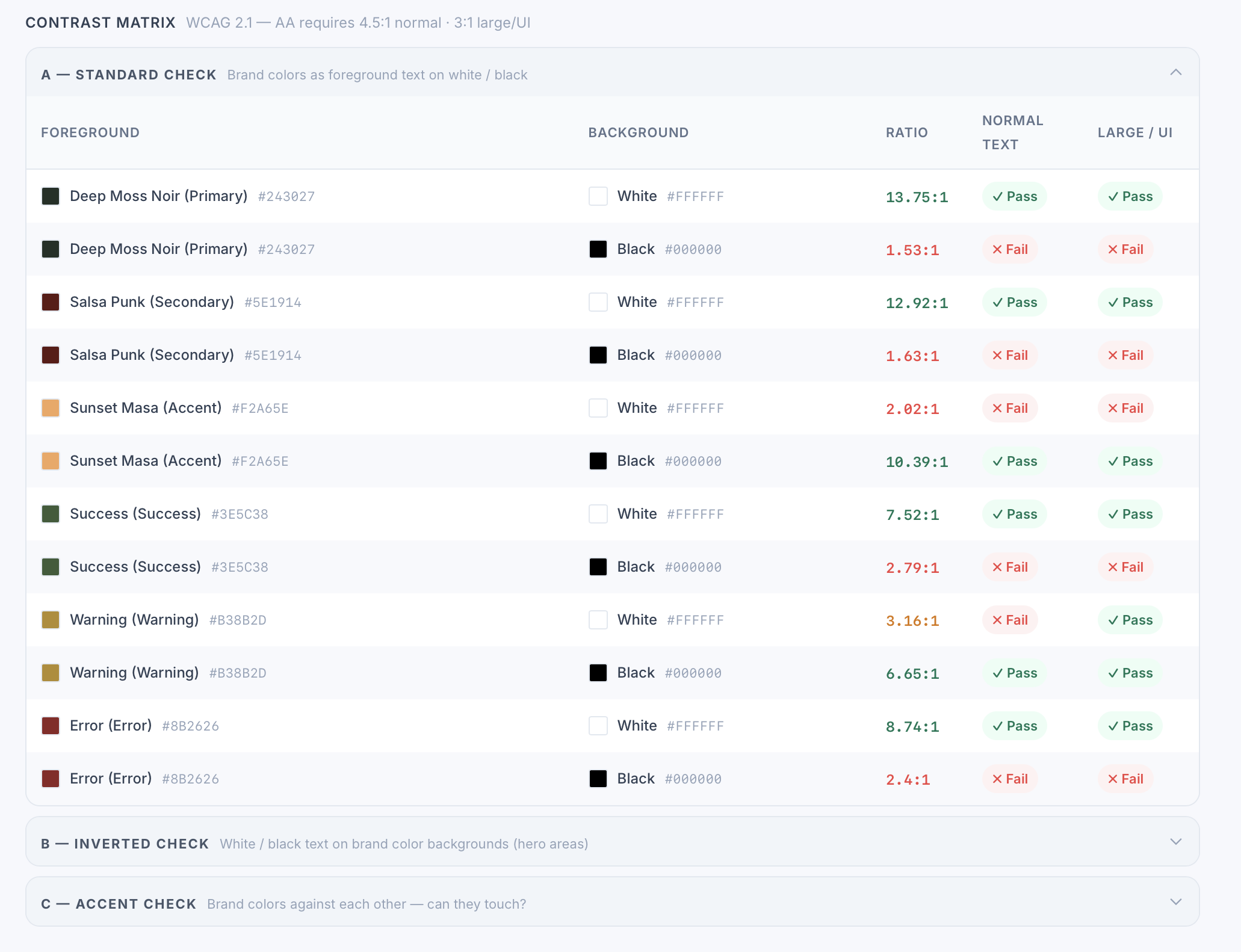Click white background swatch in first row
Screen dimensions: 1241x952
pos(598,196)
